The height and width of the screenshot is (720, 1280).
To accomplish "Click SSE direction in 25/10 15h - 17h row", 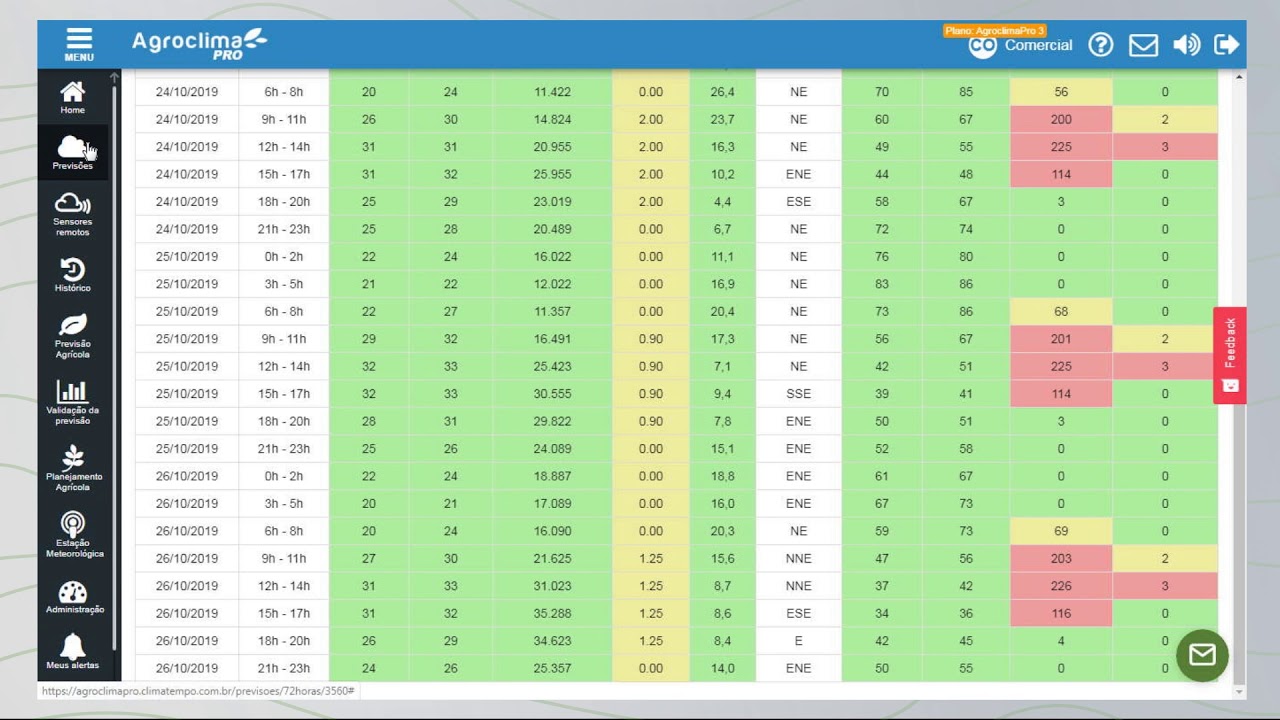I will tap(798, 394).
